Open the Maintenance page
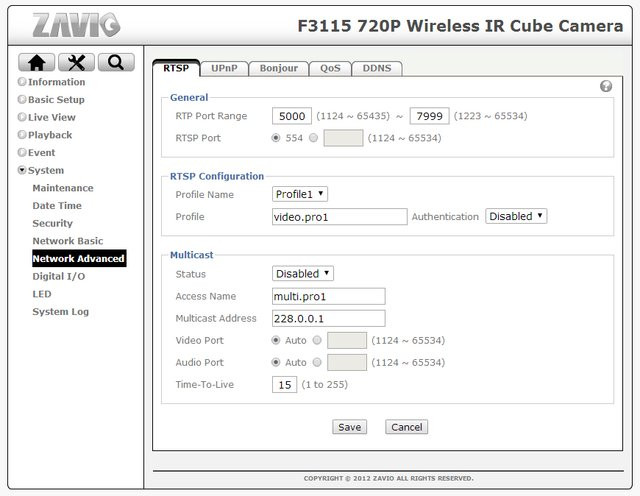Screen dimensions: 640x496 coord(63,188)
